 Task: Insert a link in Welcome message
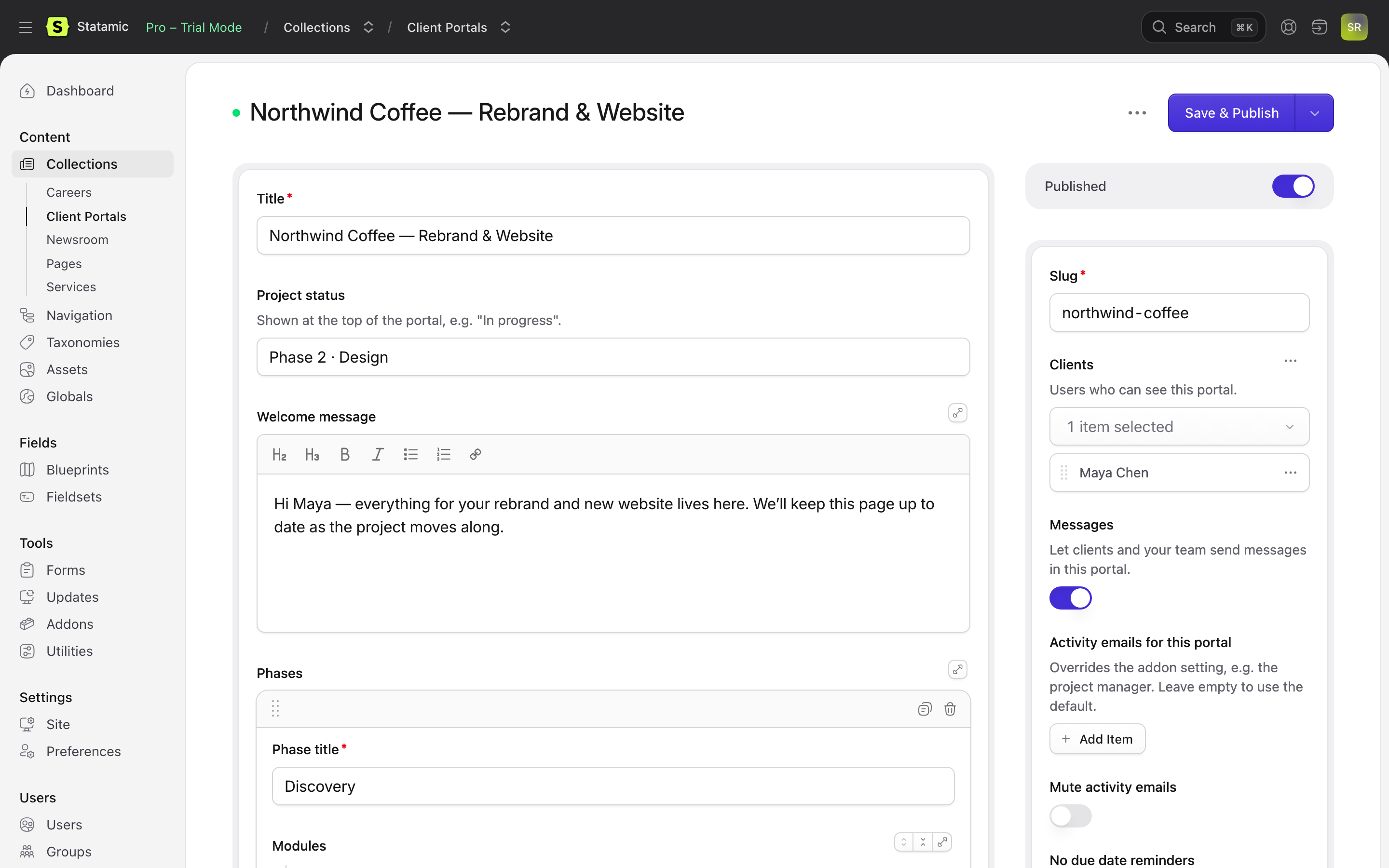[475, 455]
